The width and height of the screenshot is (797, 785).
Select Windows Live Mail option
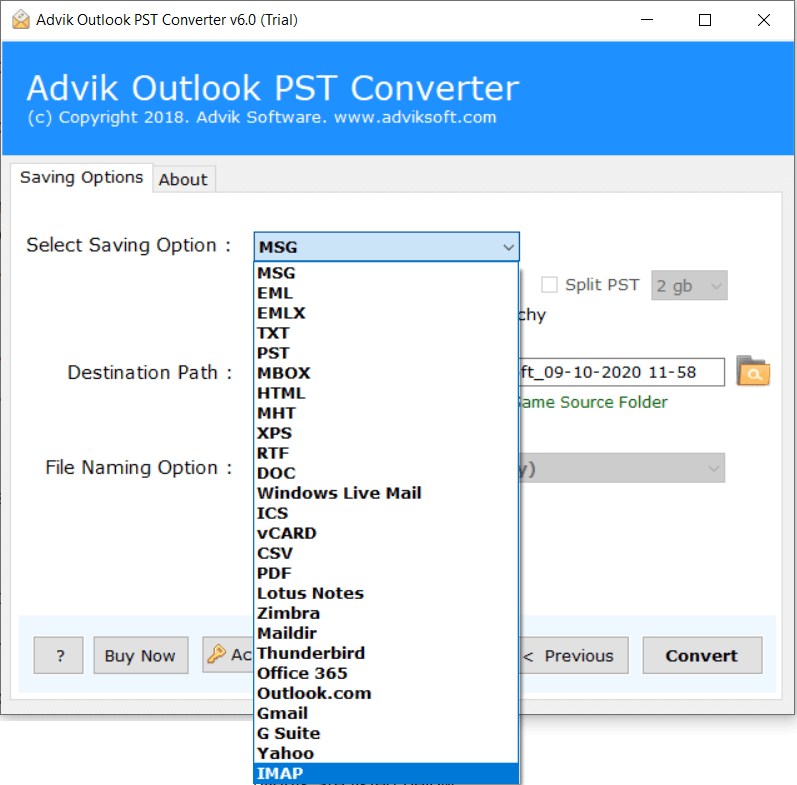pyautogui.click(x=386, y=493)
